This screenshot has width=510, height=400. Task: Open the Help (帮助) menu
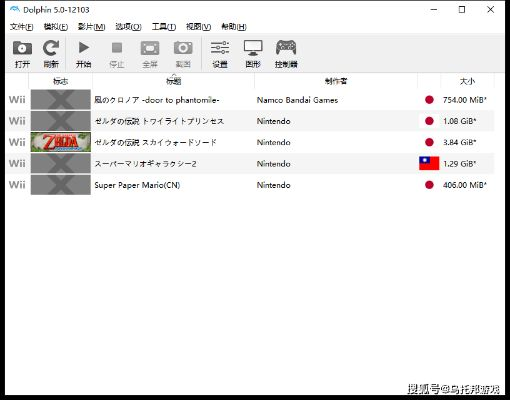point(234,27)
